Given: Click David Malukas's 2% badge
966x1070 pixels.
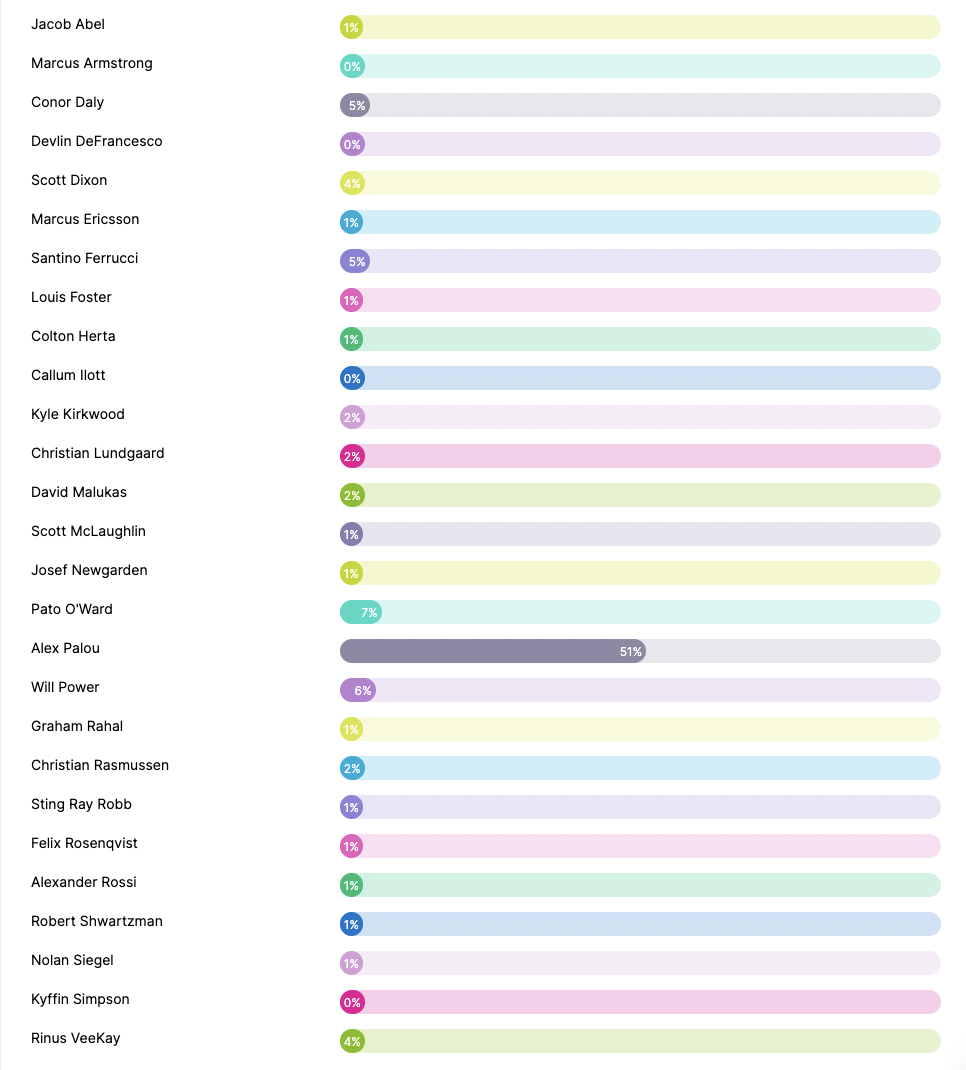Looking at the screenshot, I should (x=352, y=495).
